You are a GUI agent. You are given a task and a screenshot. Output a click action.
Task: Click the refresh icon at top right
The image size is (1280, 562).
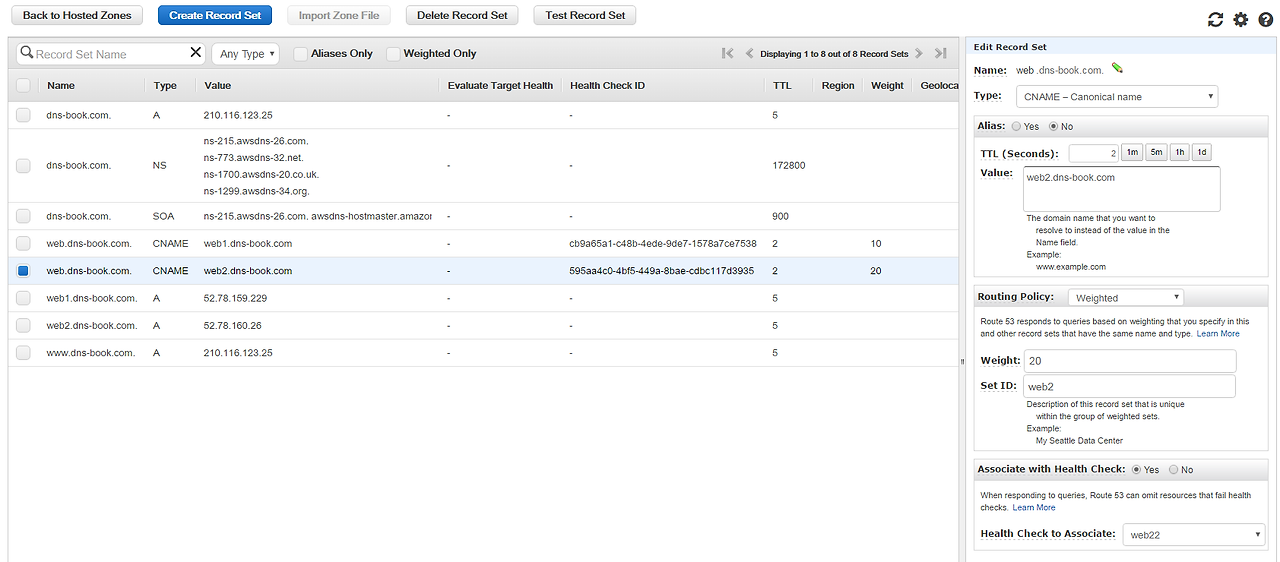coord(1216,20)
